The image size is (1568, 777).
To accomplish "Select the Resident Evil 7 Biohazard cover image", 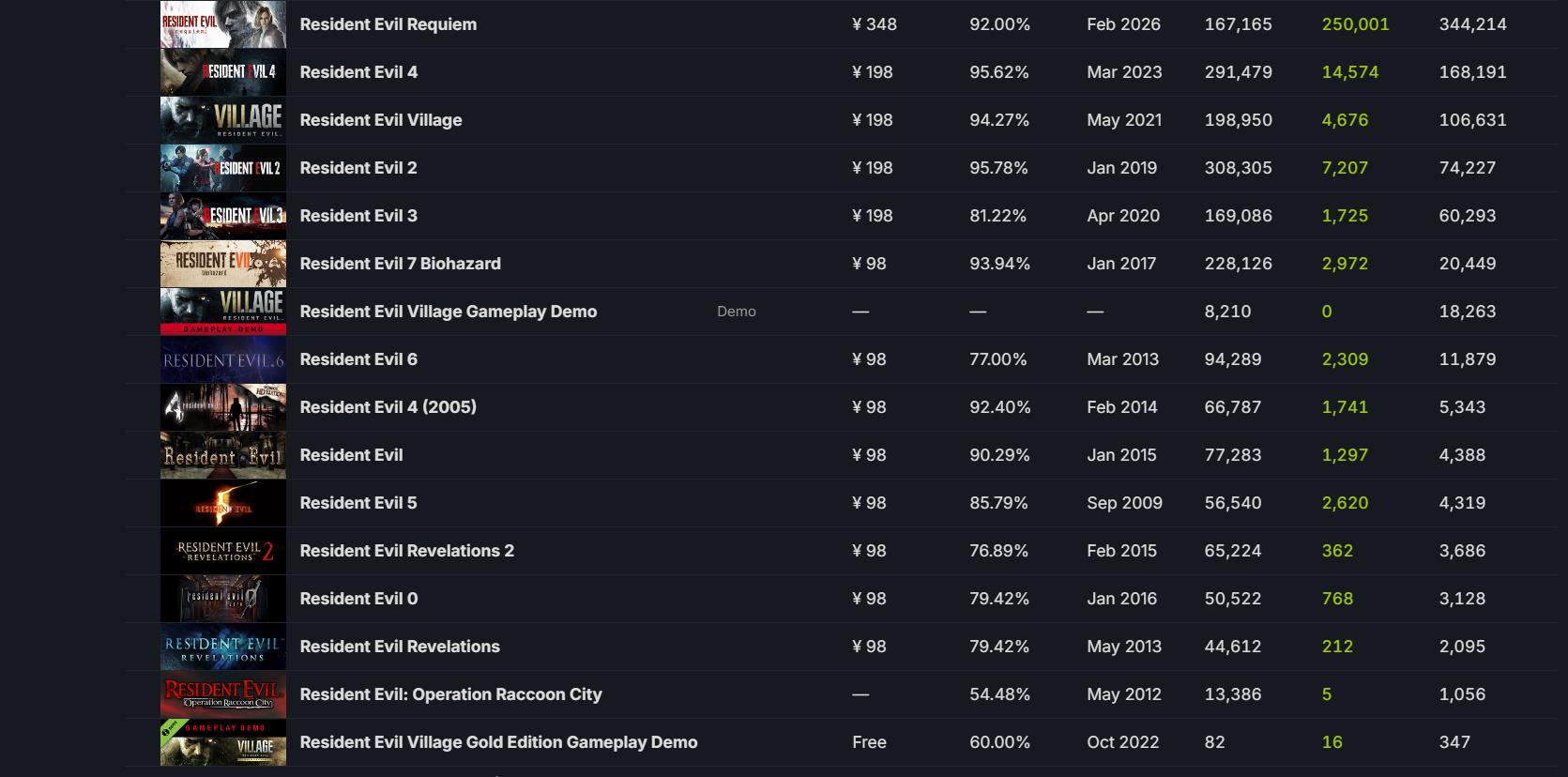I will [223, 264].
